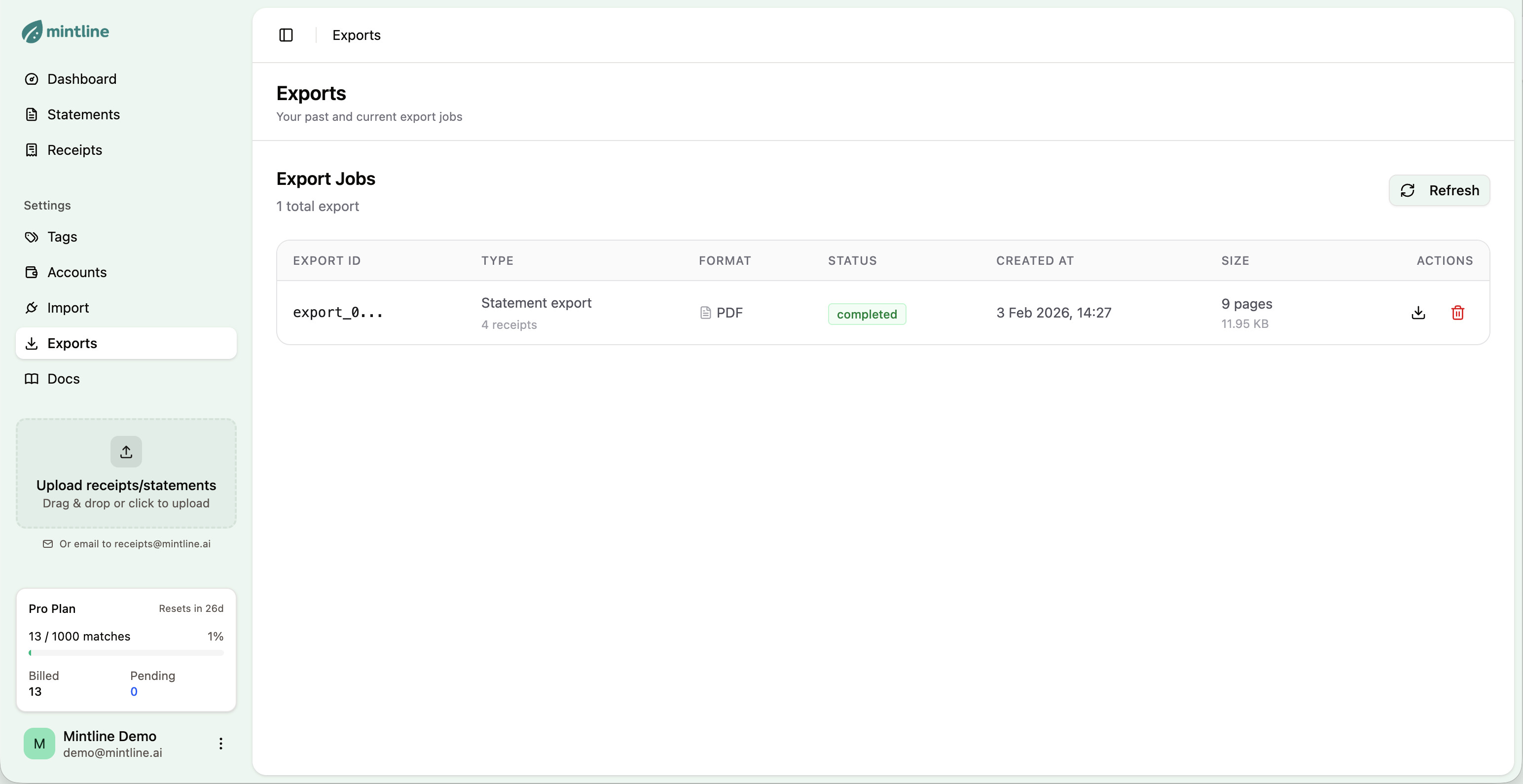The width and height of the screenshot is (1523, 784).
Task: Click the Import plug icon
Action: coord(32,308)
